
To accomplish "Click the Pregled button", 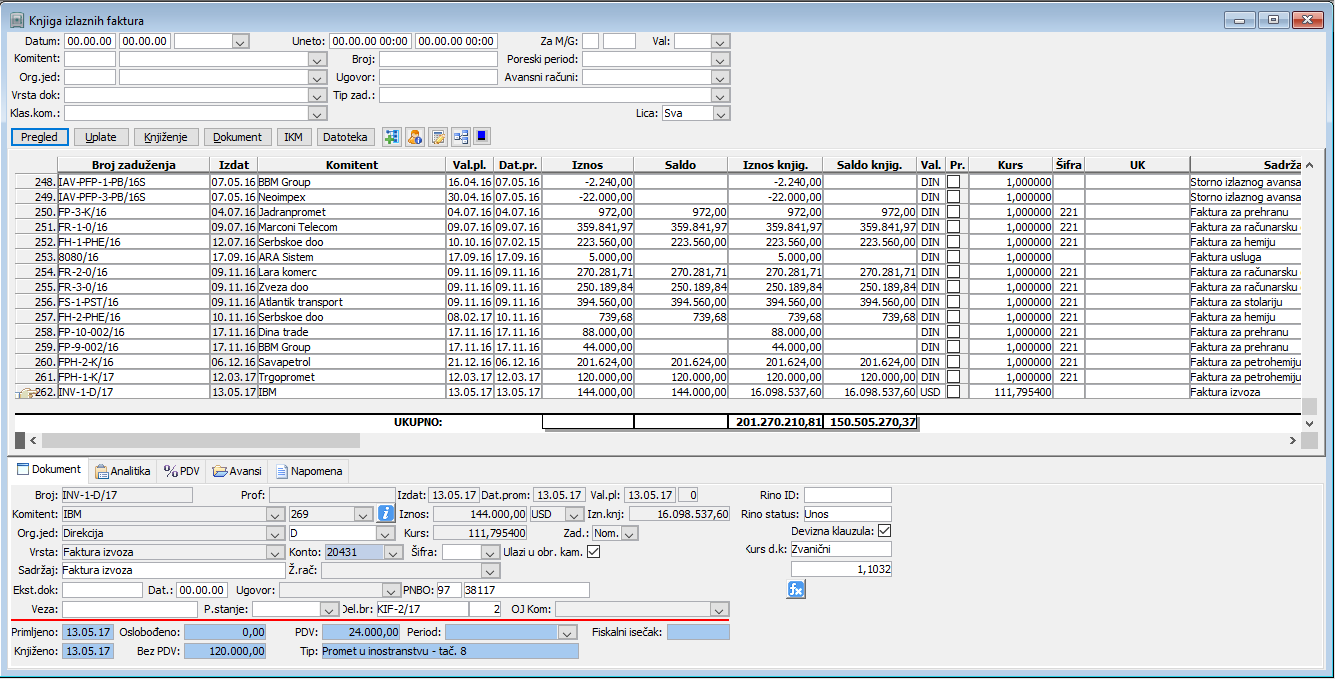I will (40, 137).
